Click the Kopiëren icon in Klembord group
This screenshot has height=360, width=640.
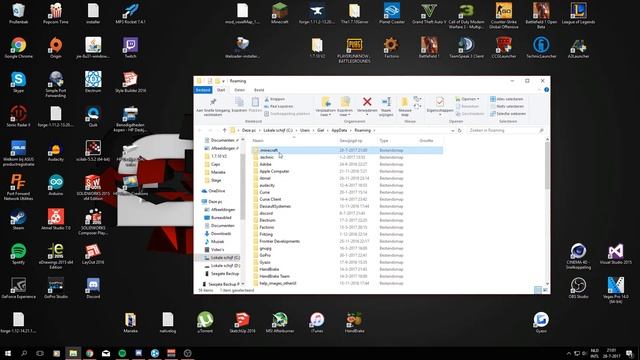(239, 102)
